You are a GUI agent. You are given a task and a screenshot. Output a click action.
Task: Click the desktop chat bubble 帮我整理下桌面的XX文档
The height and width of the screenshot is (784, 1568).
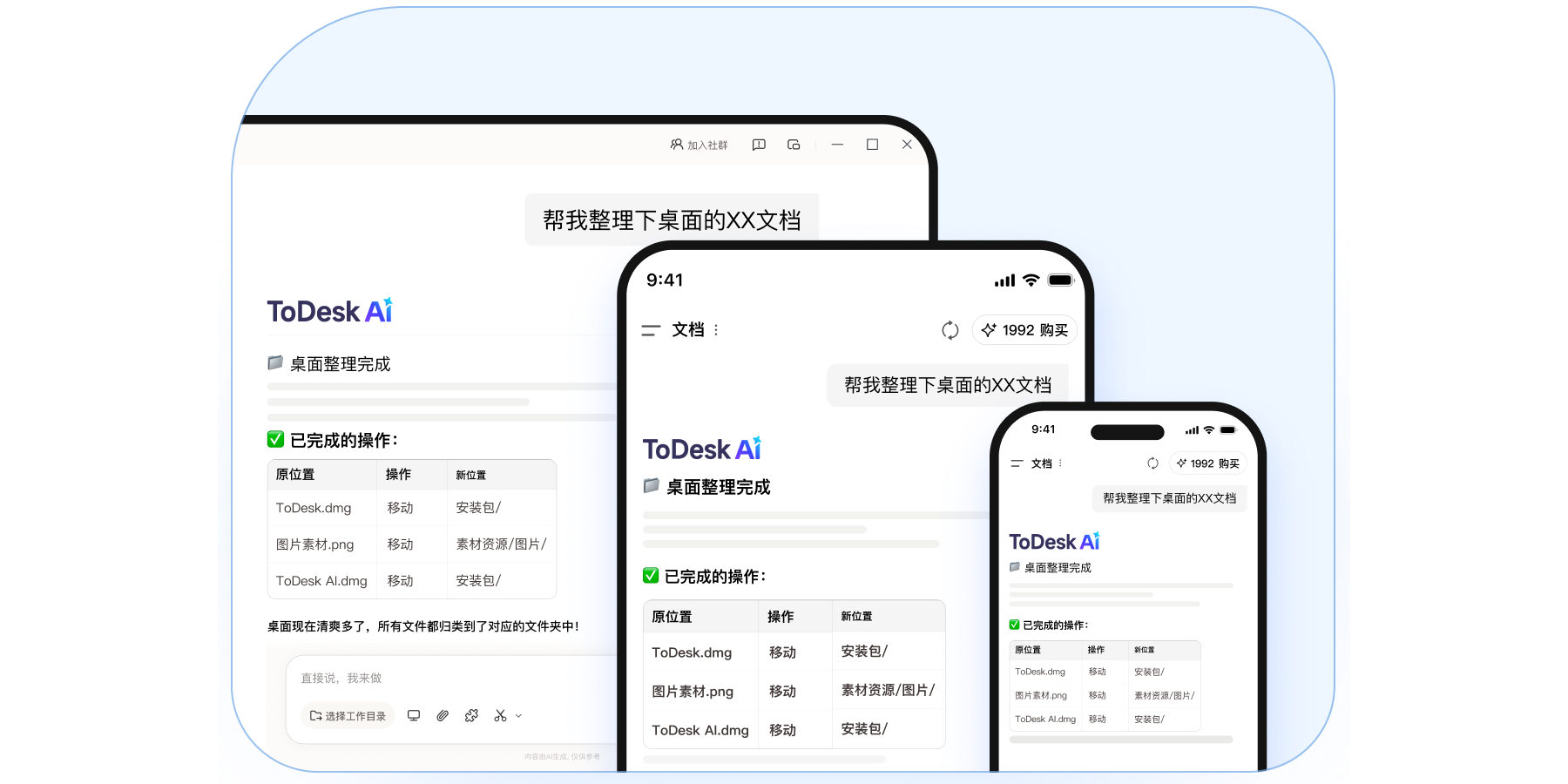point(672,220)
